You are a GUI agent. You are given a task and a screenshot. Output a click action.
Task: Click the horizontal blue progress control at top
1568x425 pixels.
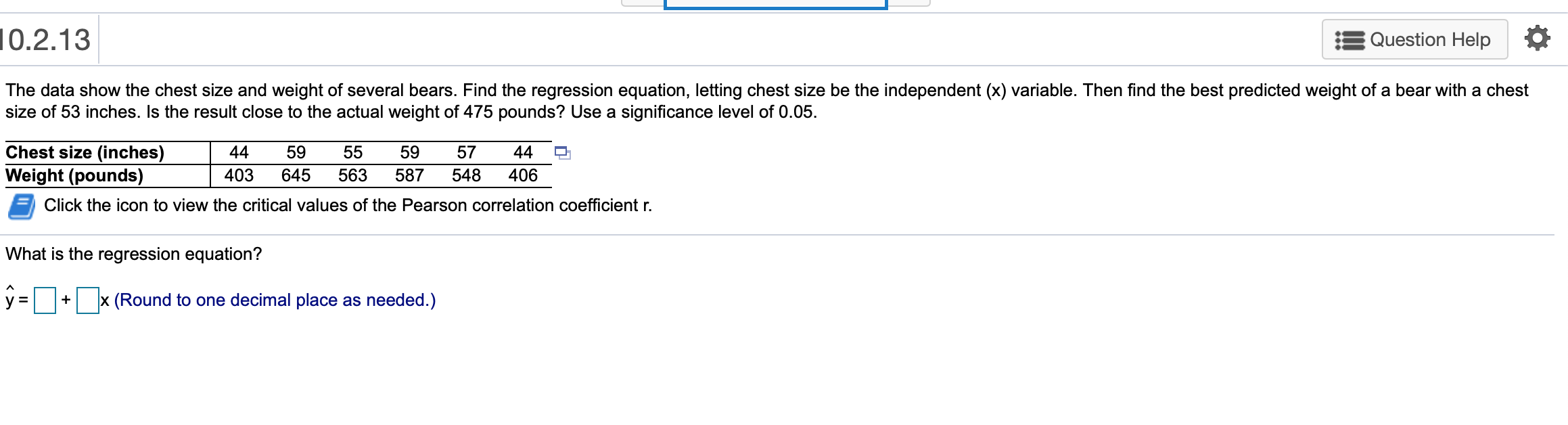(x=775, y=4)
